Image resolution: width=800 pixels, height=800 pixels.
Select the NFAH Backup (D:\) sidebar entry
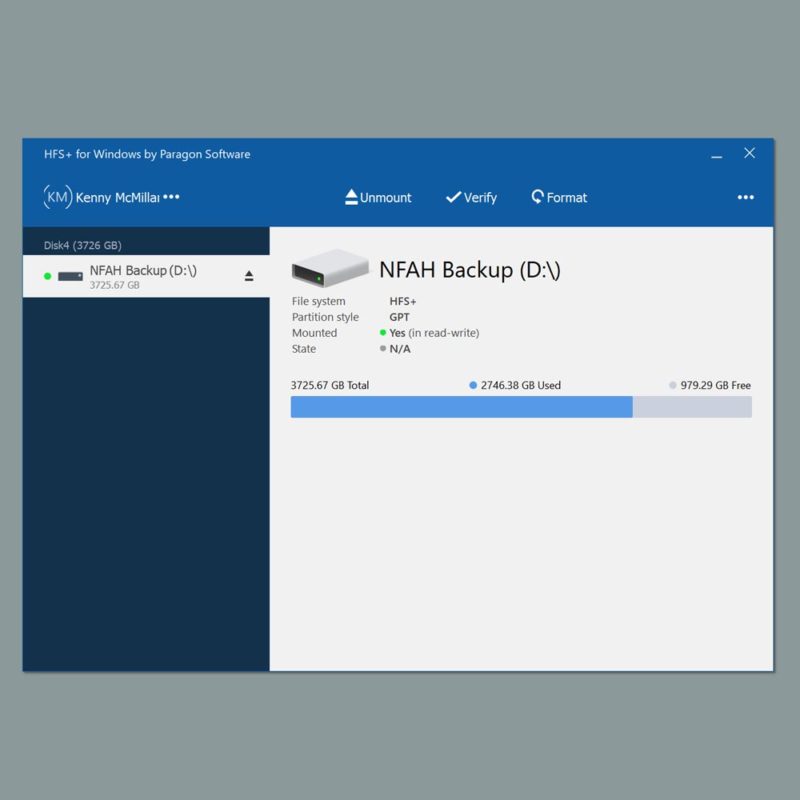pos(146,276)
